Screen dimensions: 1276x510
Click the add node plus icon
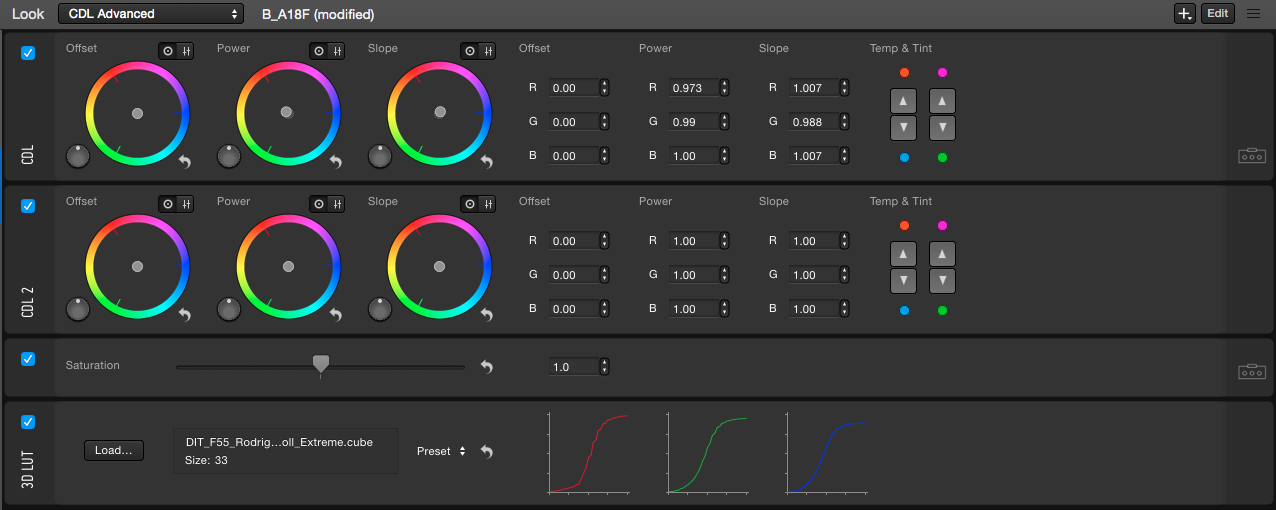pyautogui.click(x=1184, y=14)
